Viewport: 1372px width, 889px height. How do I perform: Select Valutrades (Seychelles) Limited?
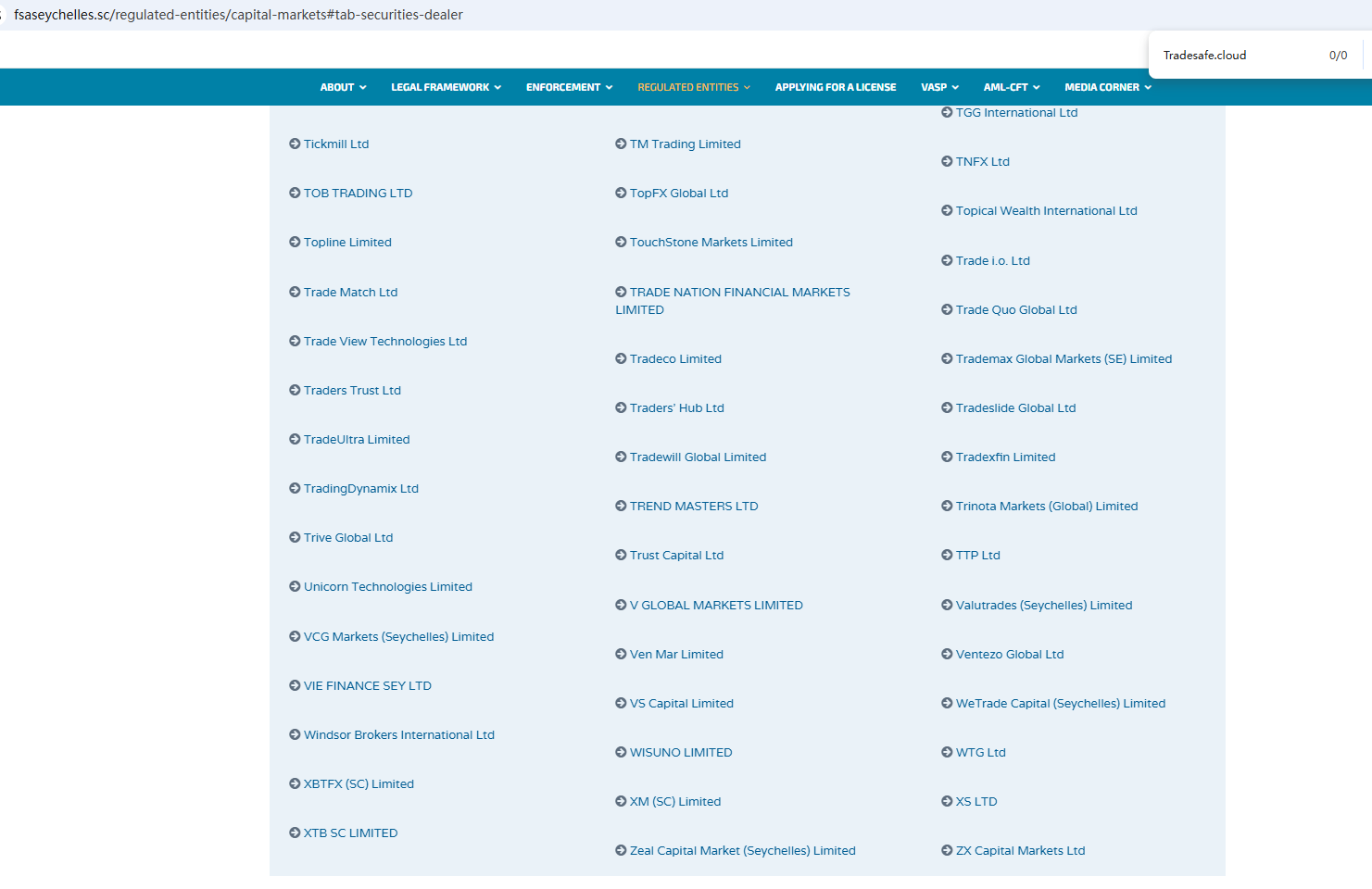1044,605
